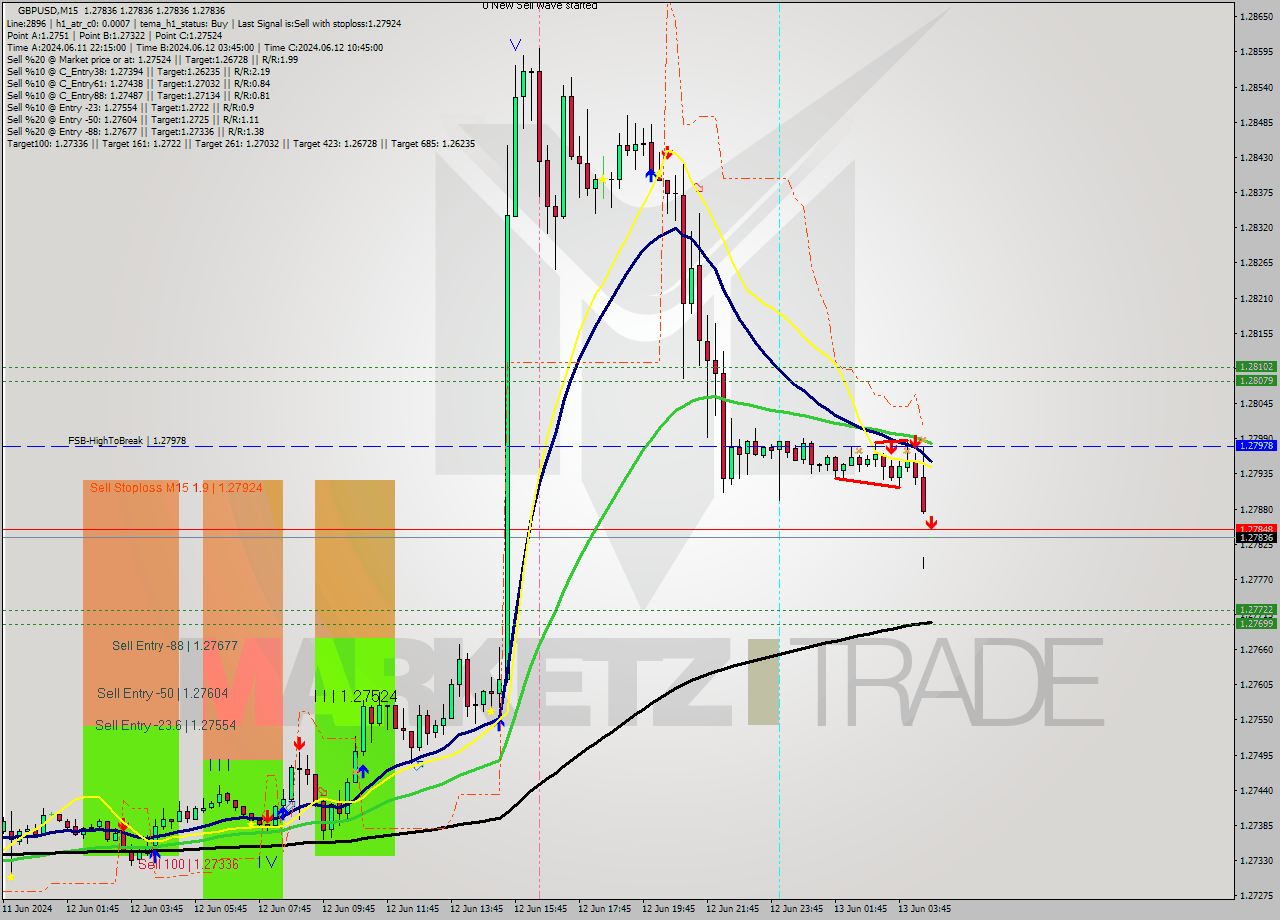Select the Point A:1.2751 info line
The image size is (1280, 920).
pyautogui.click(x=37, y=35)
